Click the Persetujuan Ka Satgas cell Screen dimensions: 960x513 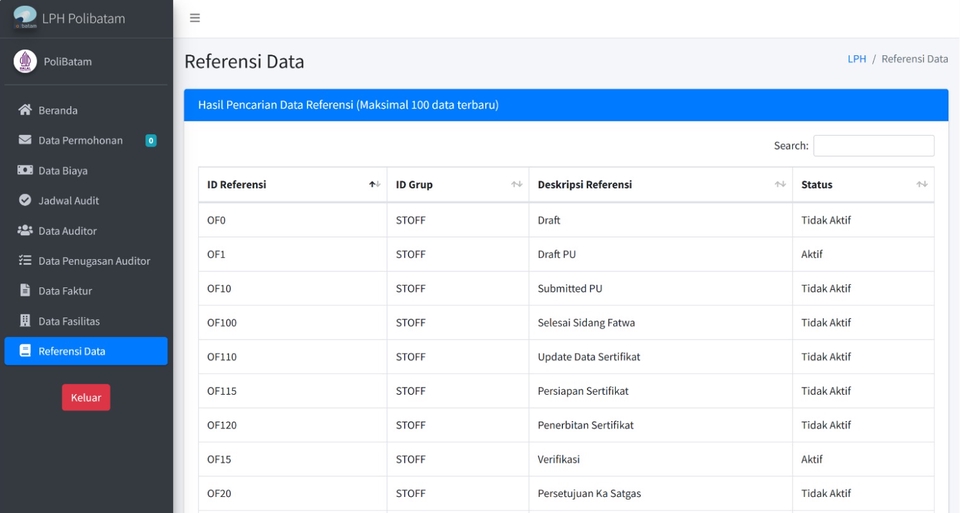pyautogui.click(x=661, y=493)
